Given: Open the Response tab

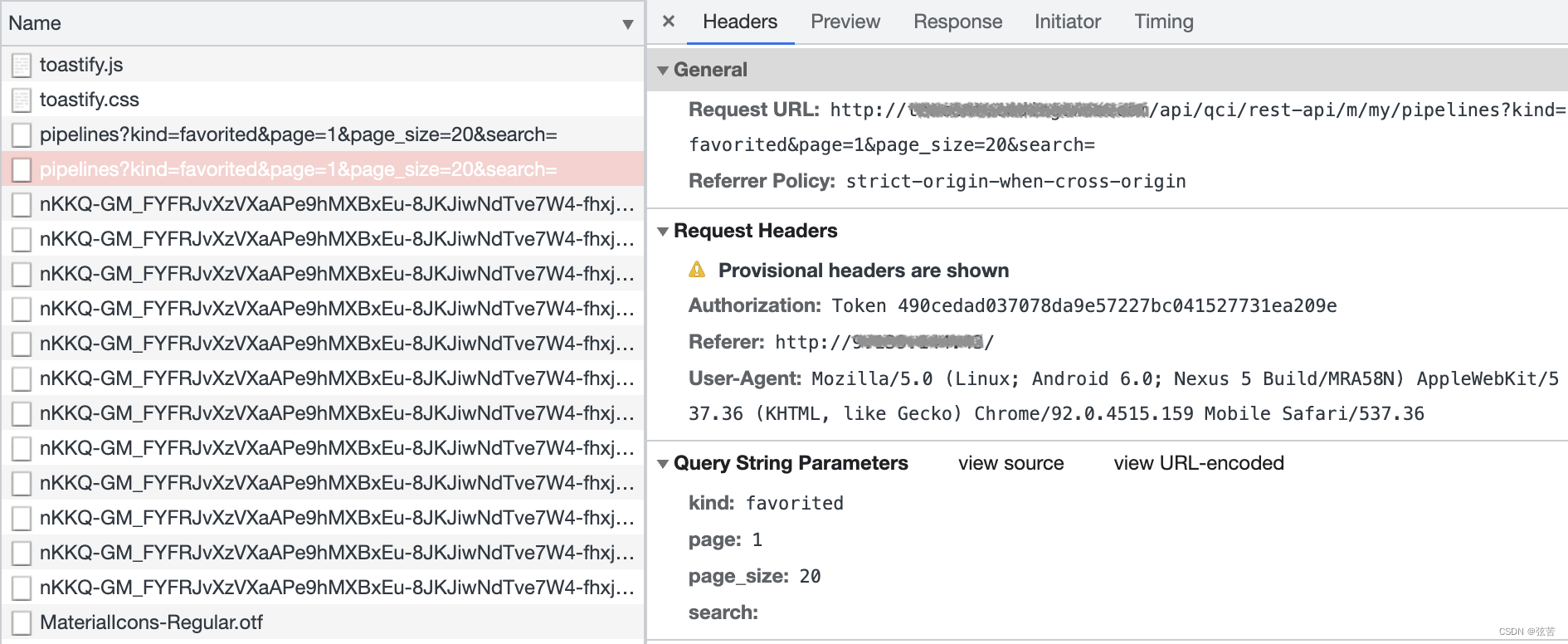Looking at the screenshot, I should click(957, 22).
